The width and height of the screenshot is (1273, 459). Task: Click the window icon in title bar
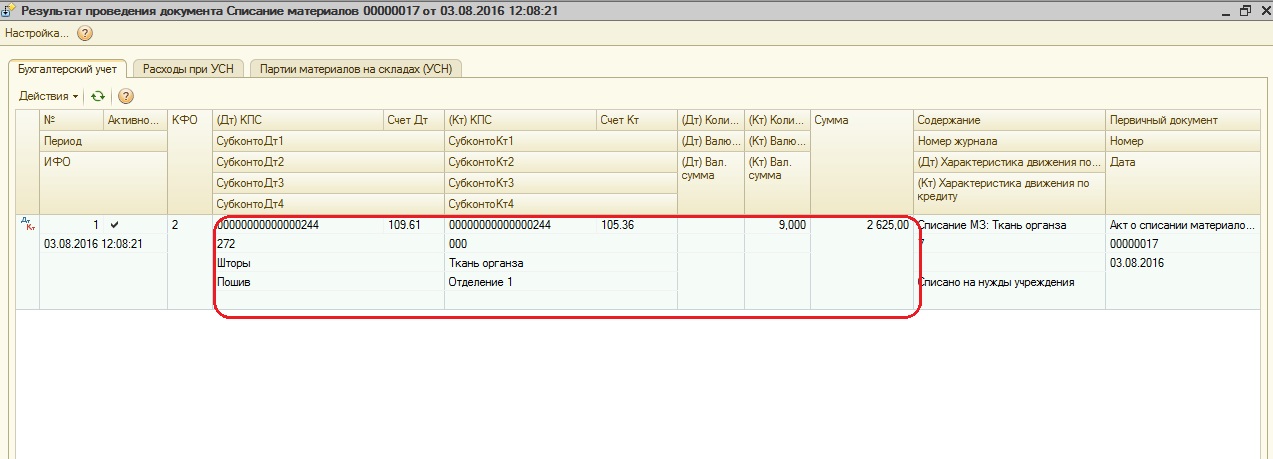point(9,10)
